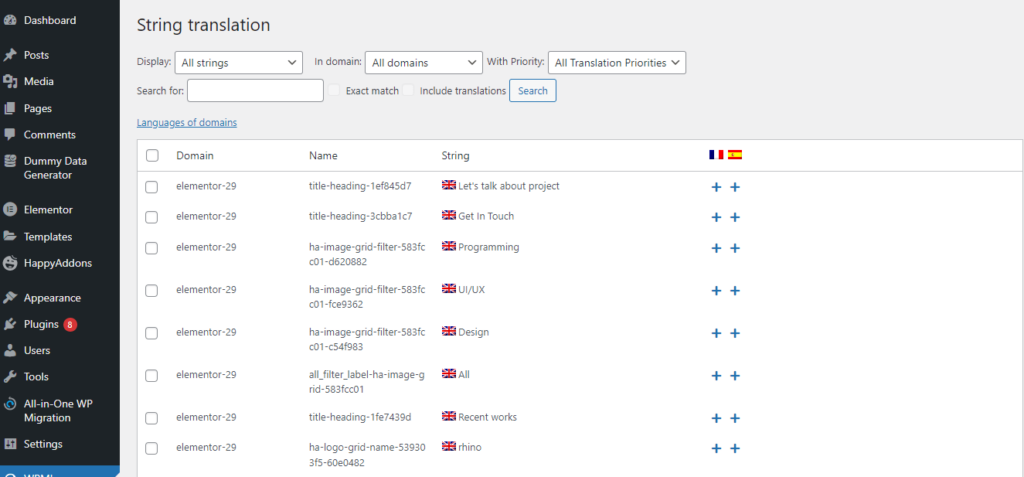Click the Plugins plug icon in sidebar

click(10, 324)
